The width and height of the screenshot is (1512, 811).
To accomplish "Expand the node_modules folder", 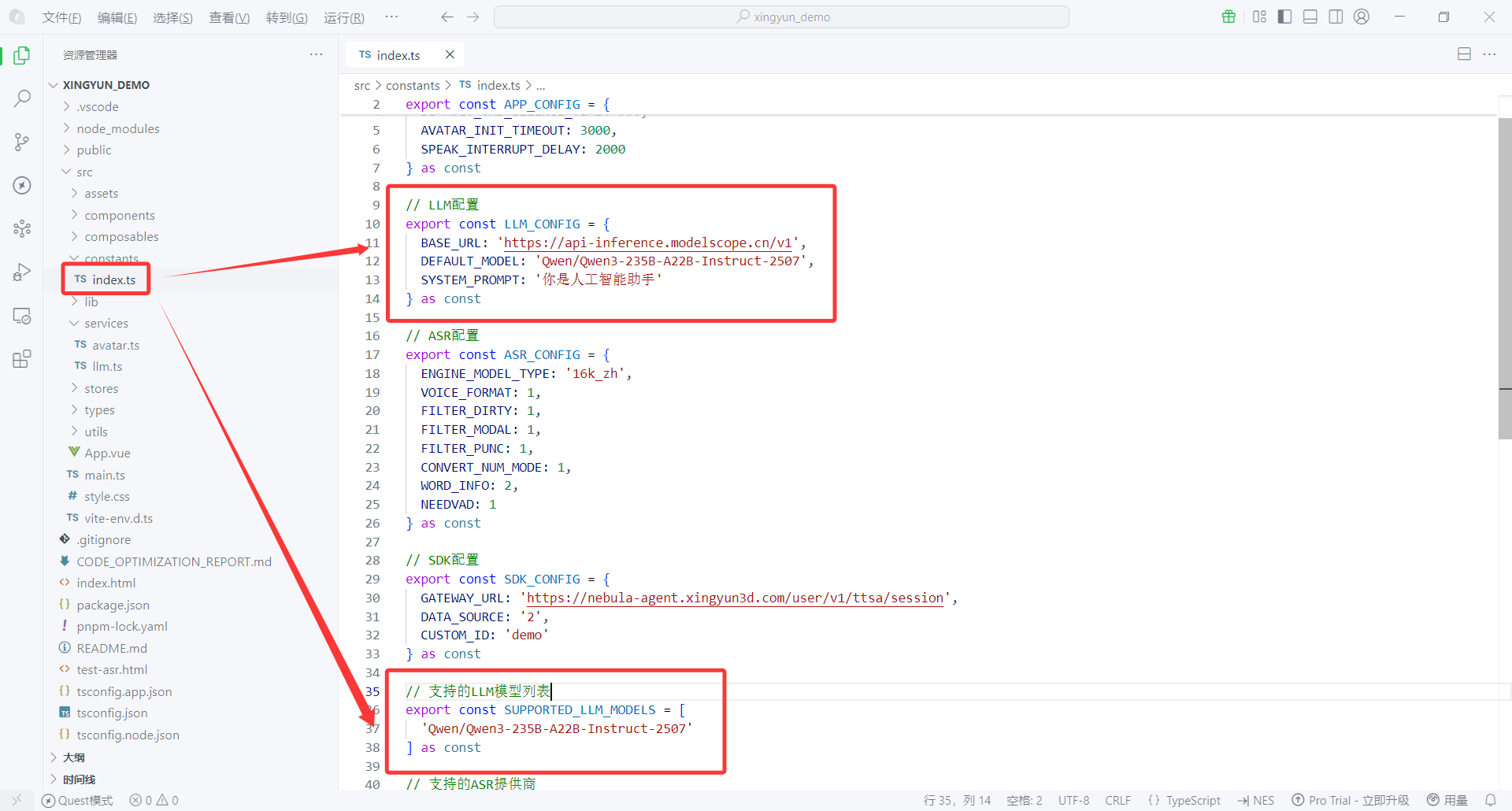I will [x=117, y=128].
